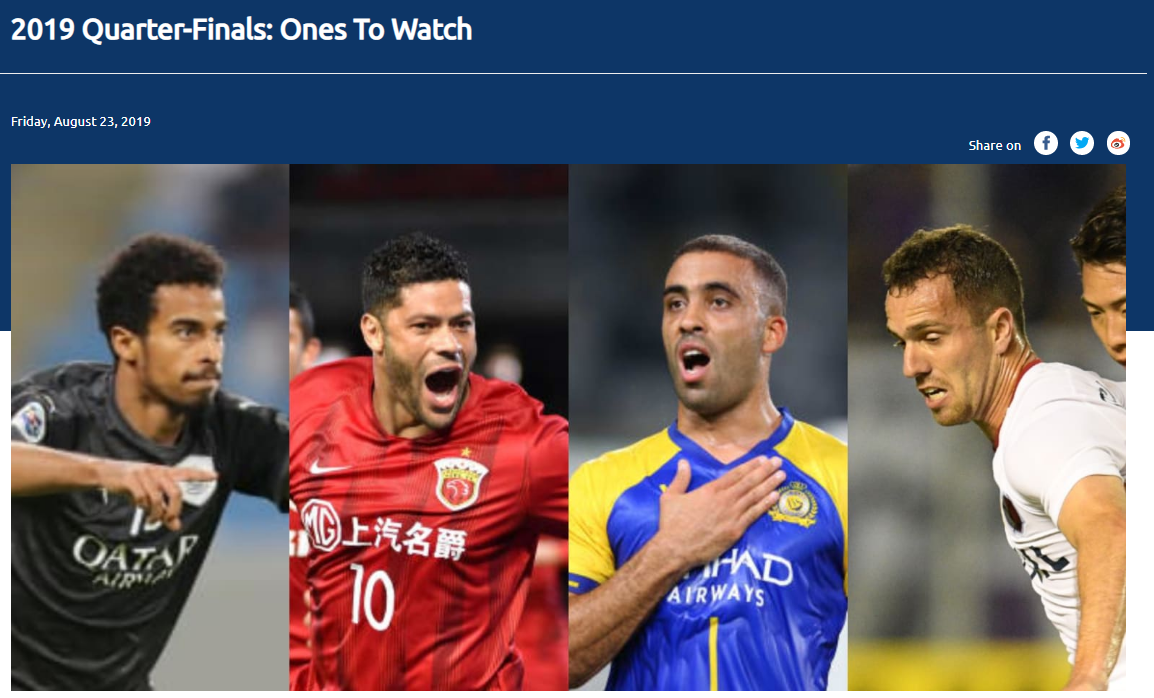Click the Nike swoosh on the red jersey
Screen dimensions: 1154x698
[326, 468]
